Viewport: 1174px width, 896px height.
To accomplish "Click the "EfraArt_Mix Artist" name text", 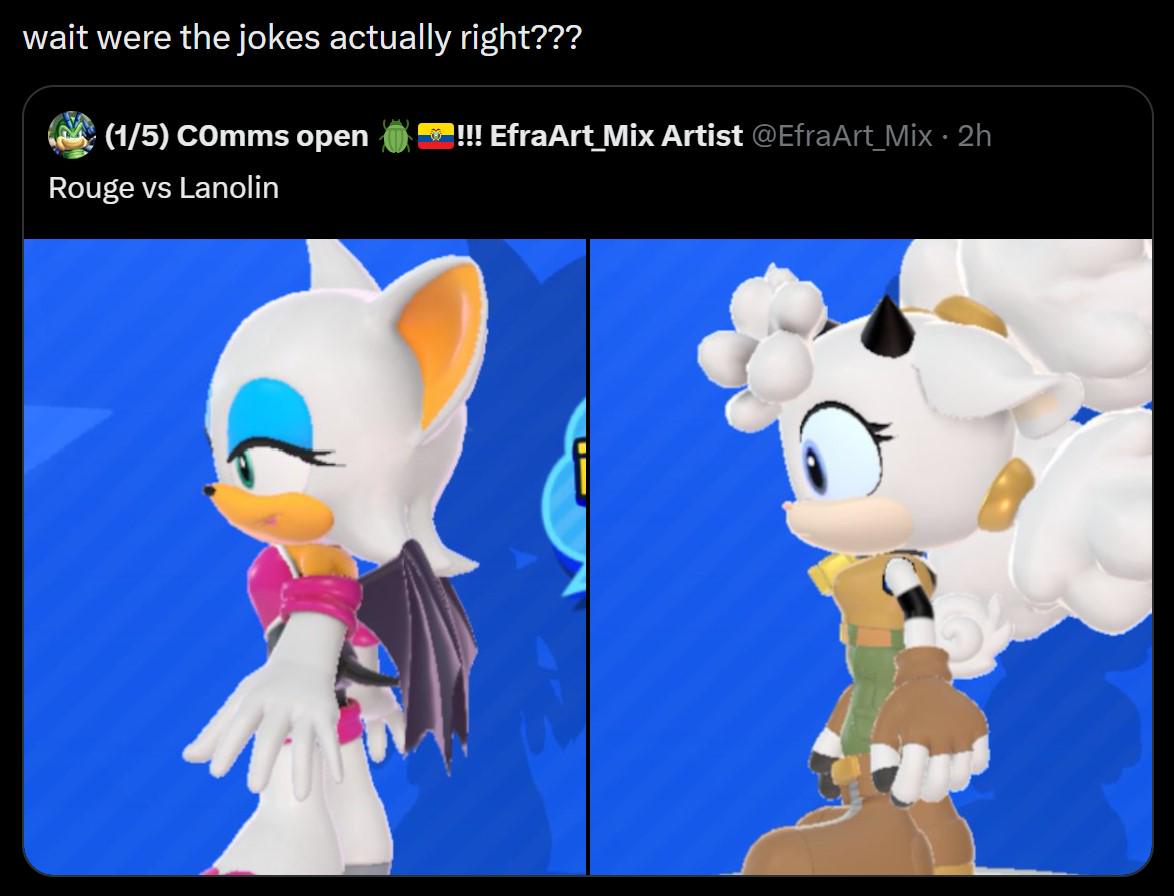I will [x=615, y=136].
